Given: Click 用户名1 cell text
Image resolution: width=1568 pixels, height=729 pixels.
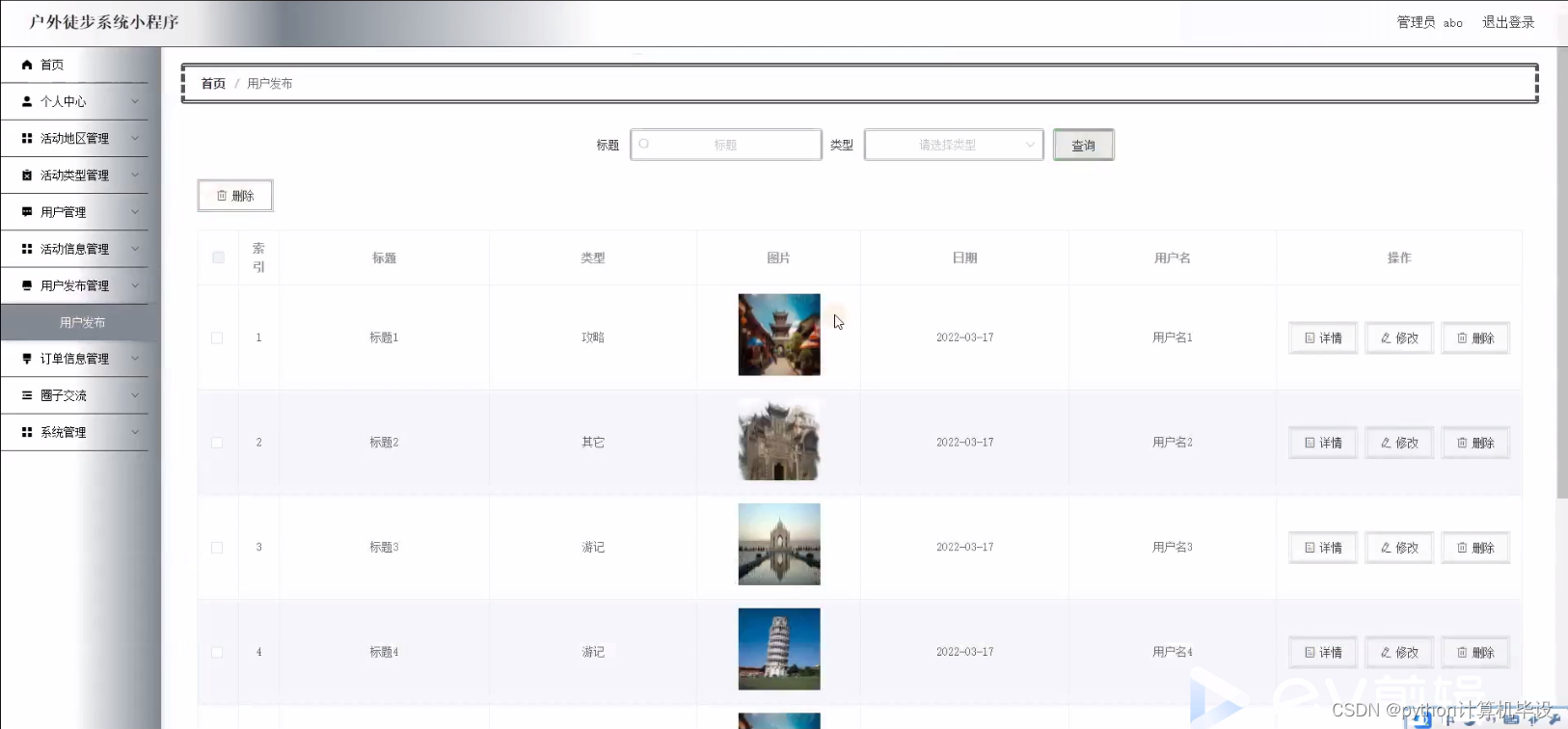Looking at the screenshot, I should (x=1173, y=337).
